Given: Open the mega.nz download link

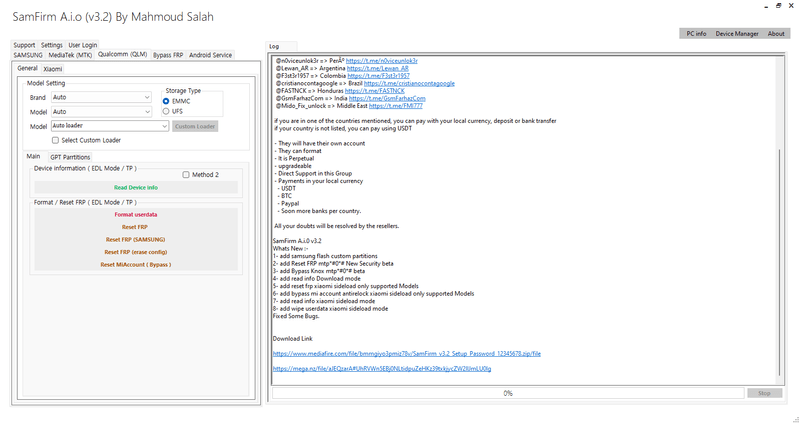Looking at the screenshot, I should tap(382, 368).
